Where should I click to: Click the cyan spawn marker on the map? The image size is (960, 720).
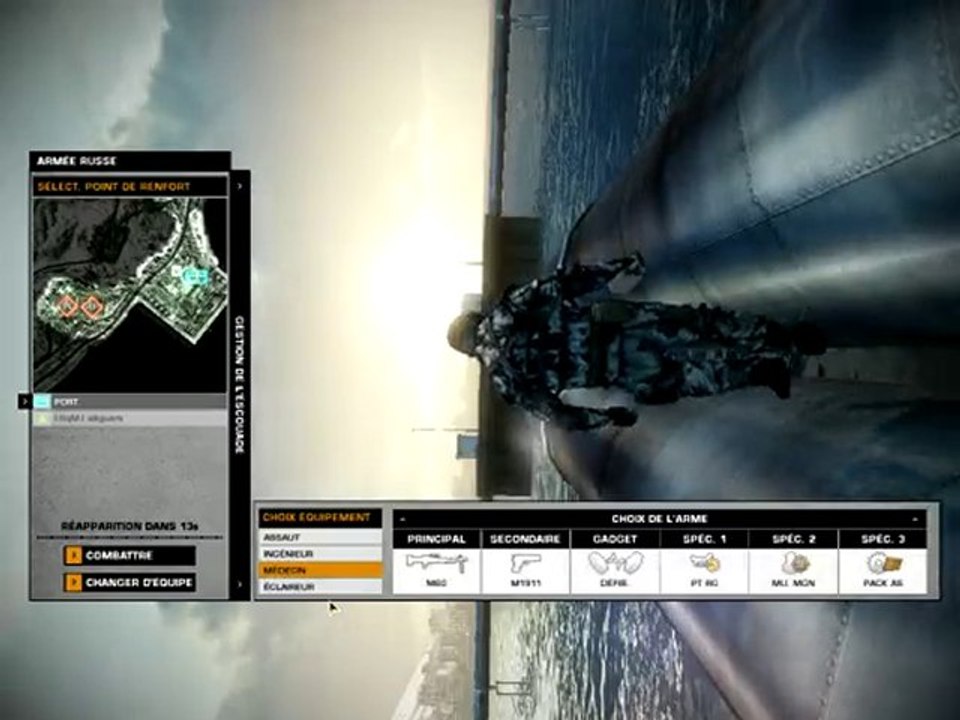195,276
